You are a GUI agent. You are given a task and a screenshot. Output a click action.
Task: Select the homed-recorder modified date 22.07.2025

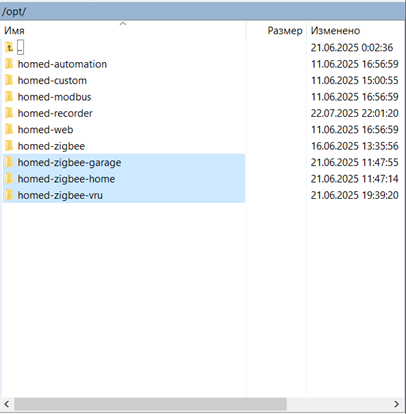point(333,113)
